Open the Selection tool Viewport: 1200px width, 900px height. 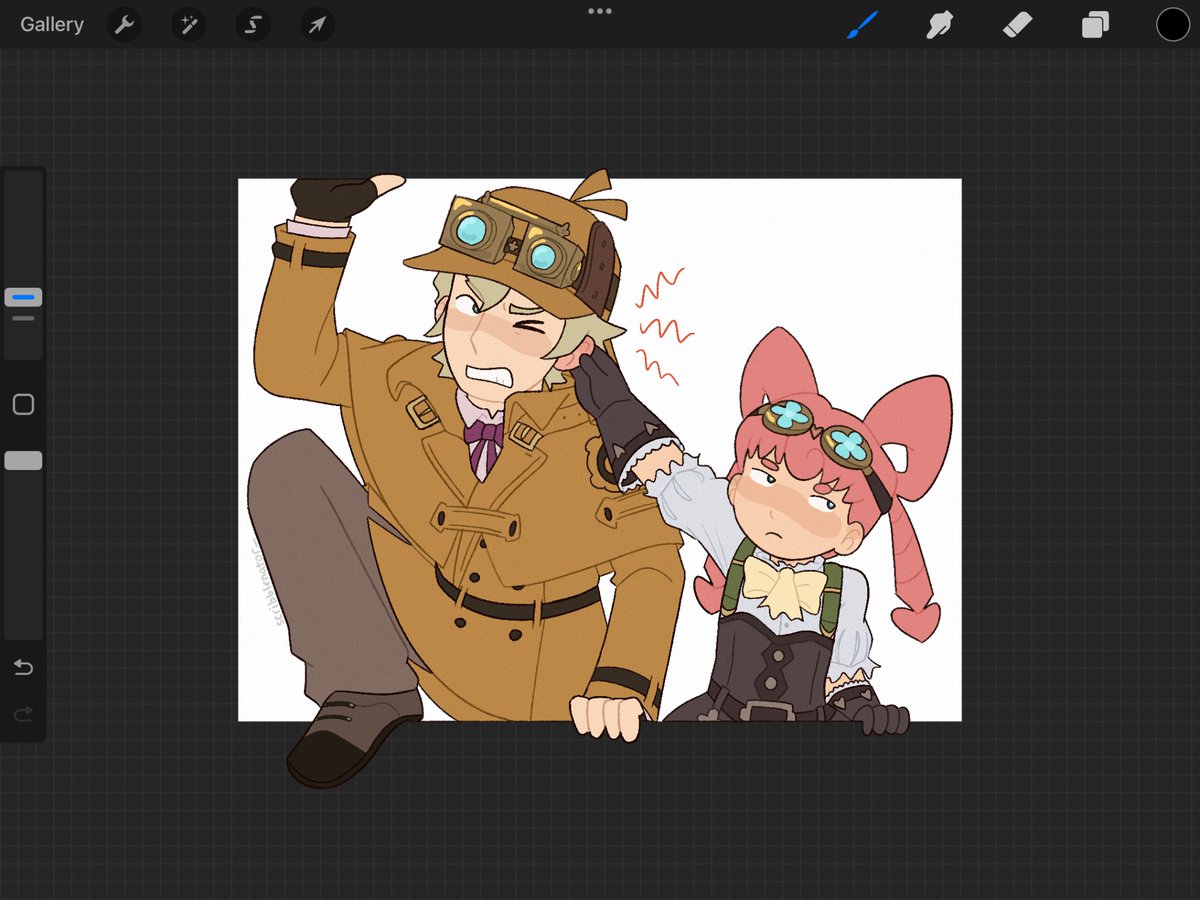253,24
